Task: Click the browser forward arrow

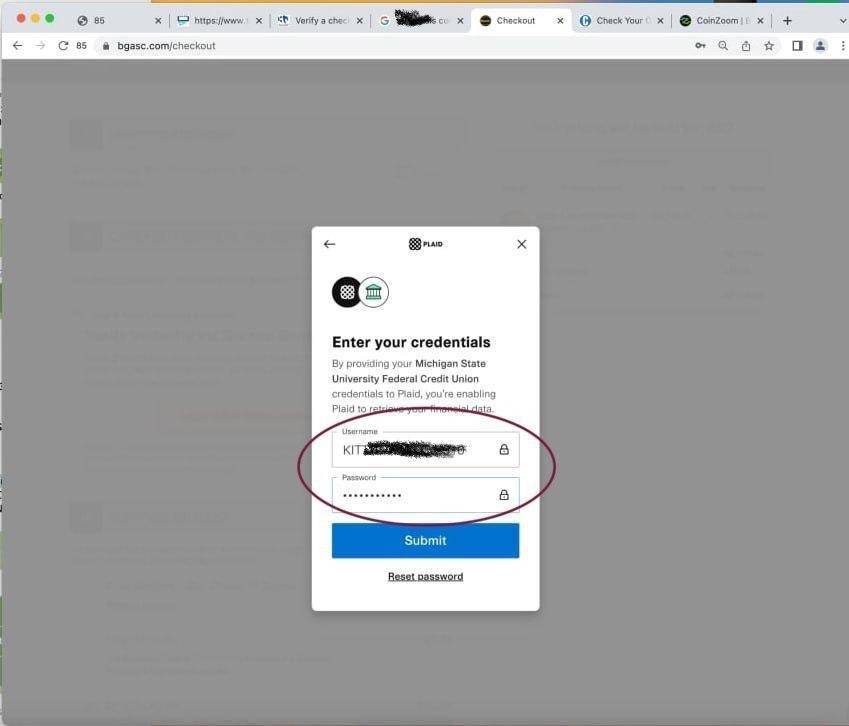Action: pos(41,46)
